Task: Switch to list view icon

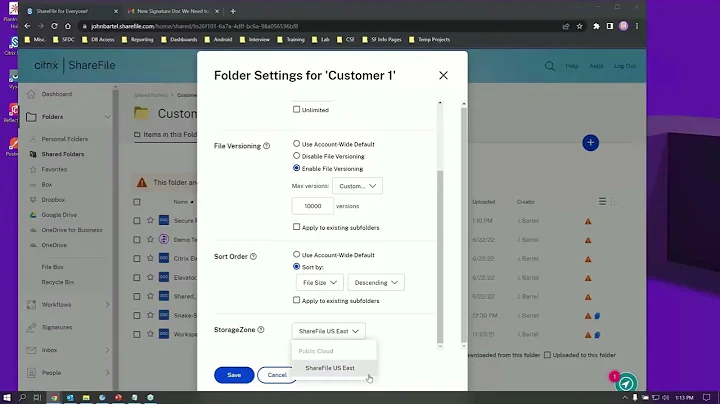Action: 602,202
